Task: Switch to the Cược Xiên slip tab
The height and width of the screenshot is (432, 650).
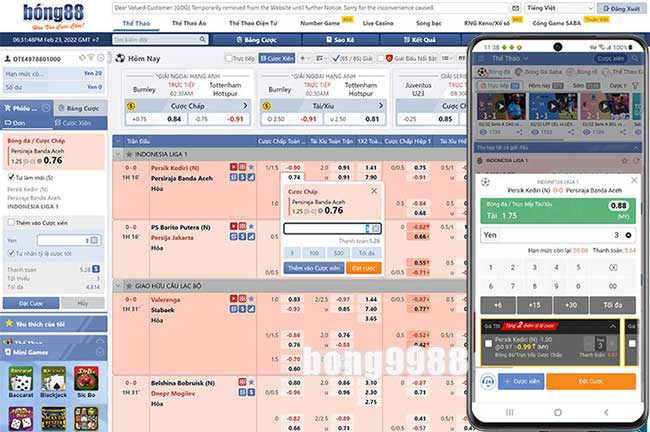Action: 73,123
